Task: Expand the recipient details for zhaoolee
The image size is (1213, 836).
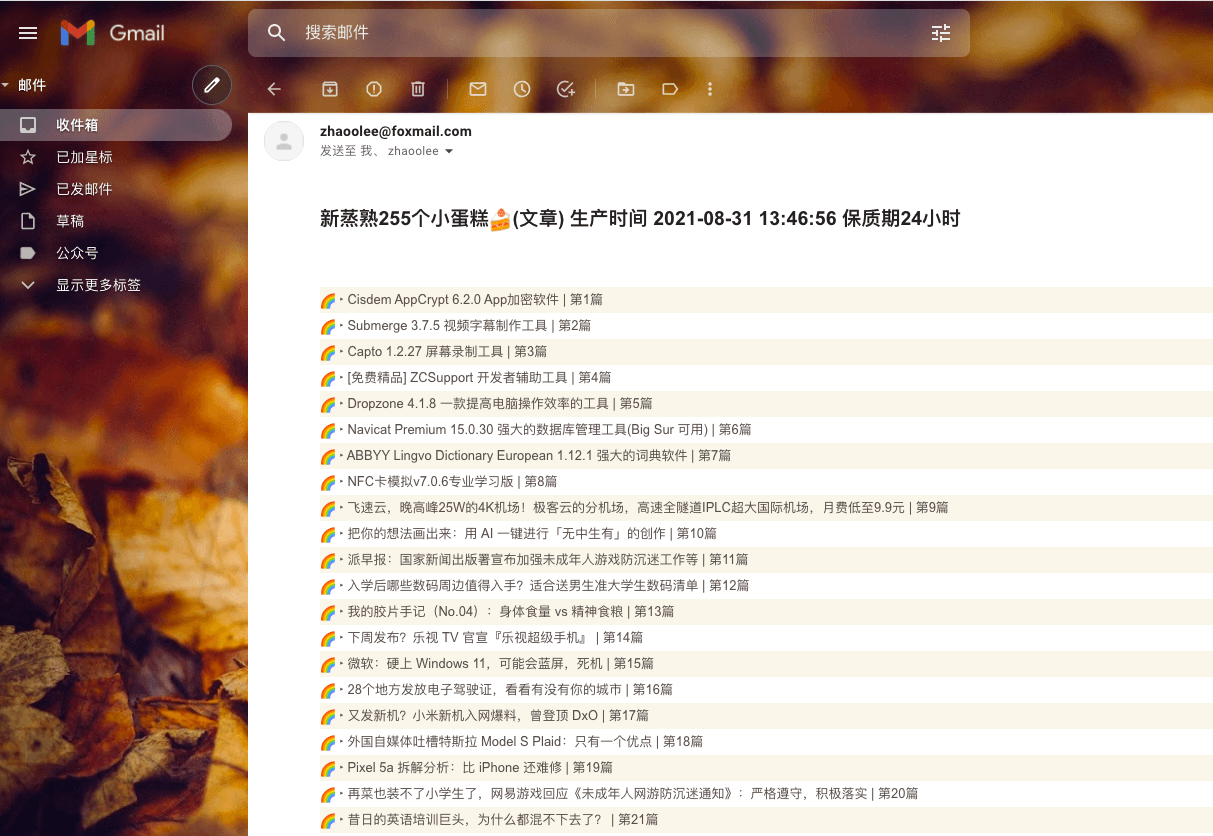Action: (448, 151)
